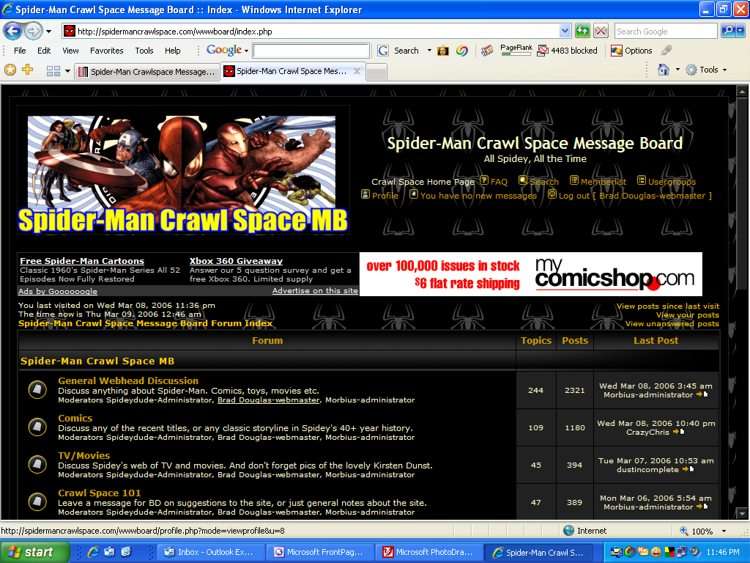Click the mycomicshop.com banner advertisement
This screenshot has width=750, height=563.
(x=530, y=274)
